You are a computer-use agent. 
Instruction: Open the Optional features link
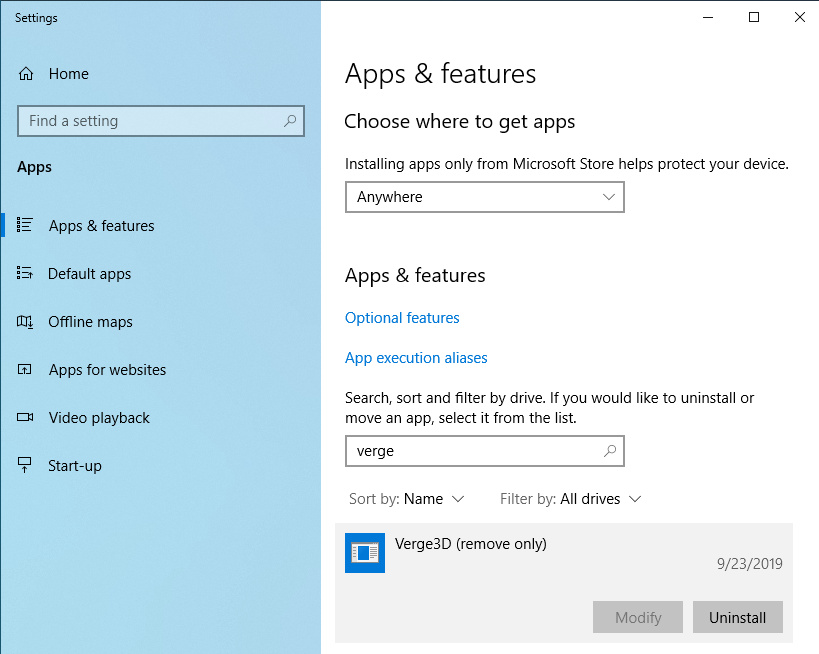[402, 318]
